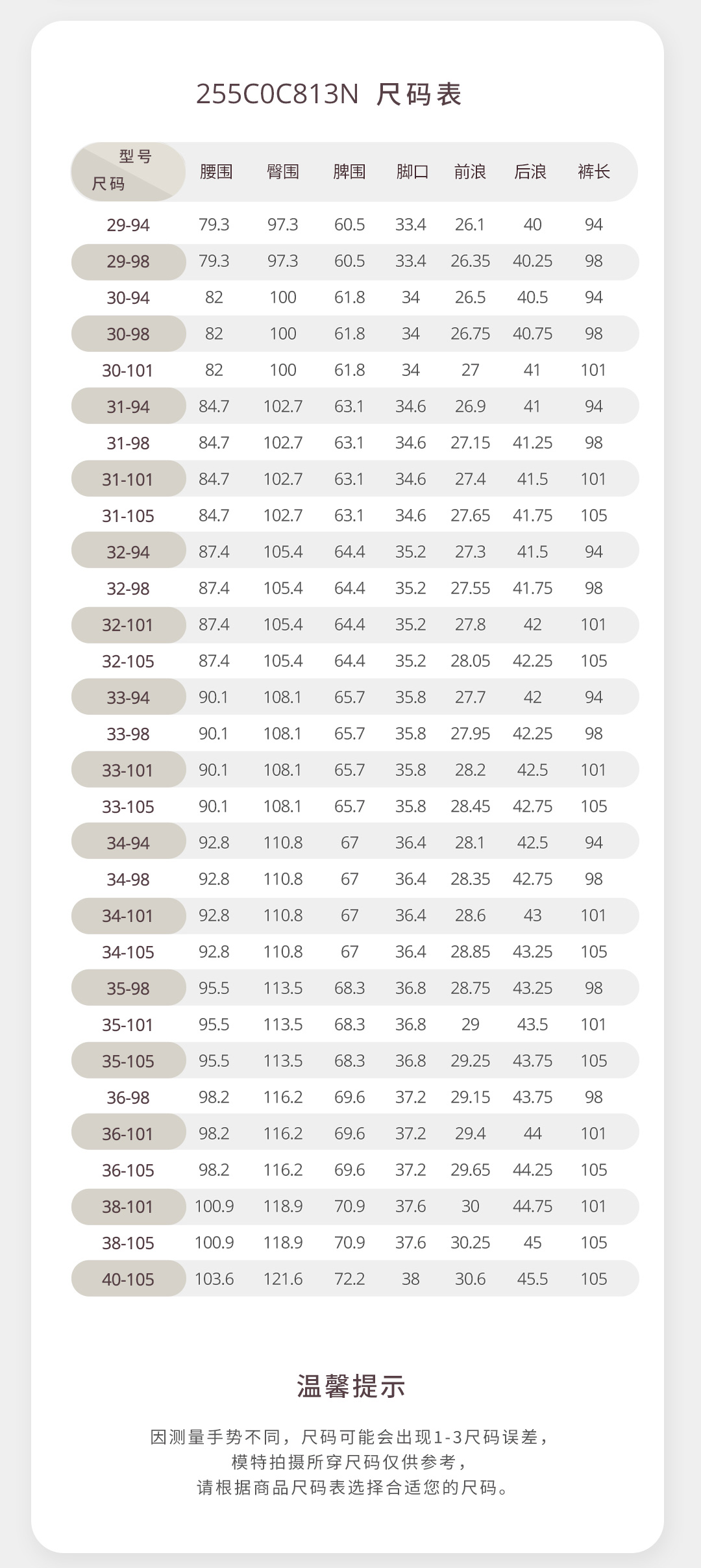Viewport: 701px width, 1568px height.
Task: Click the 温馨提示 heading
Action: click(351, 1386)
